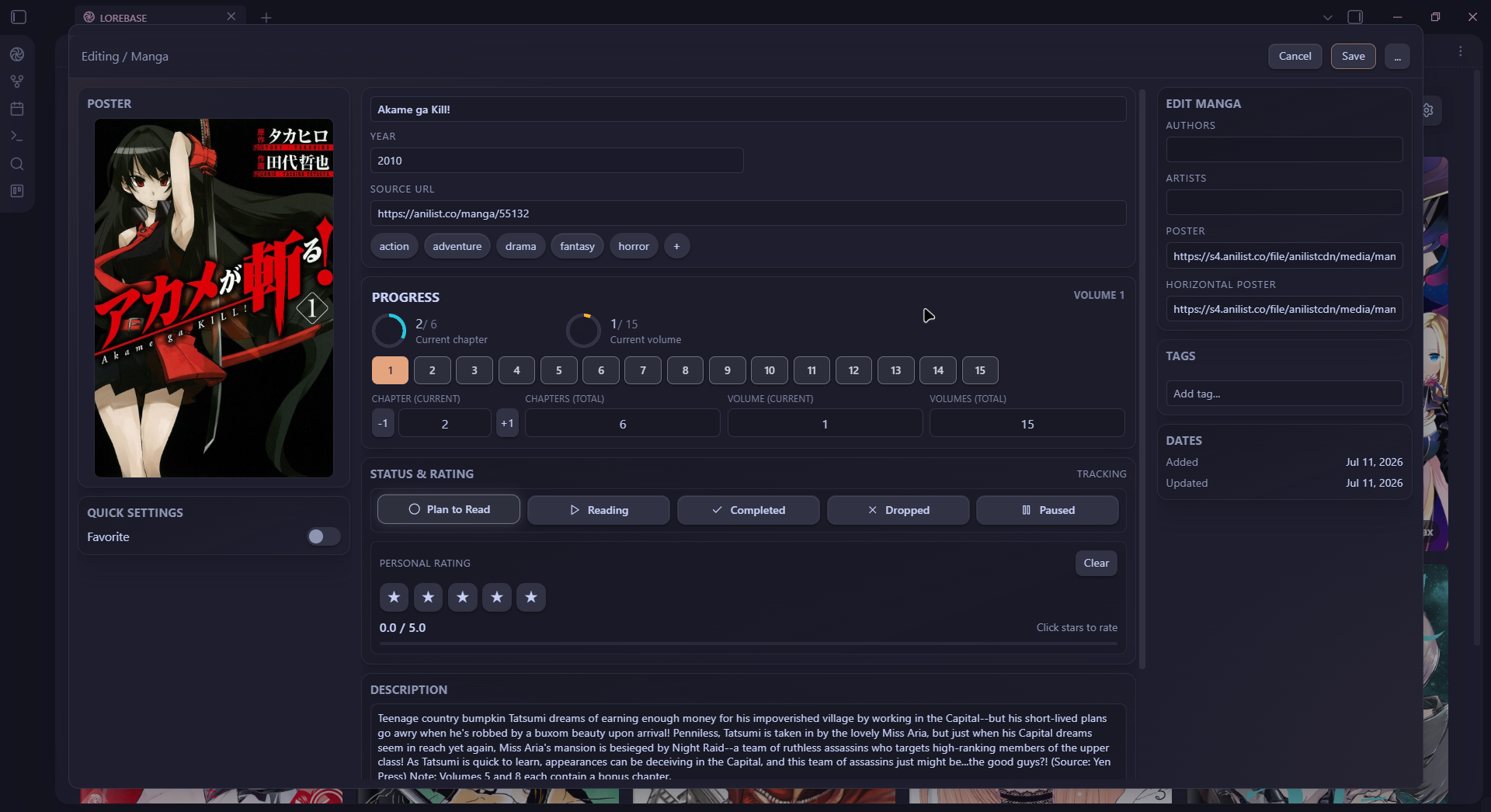
Task: Select volume 6 button
Action: (601, 370)
